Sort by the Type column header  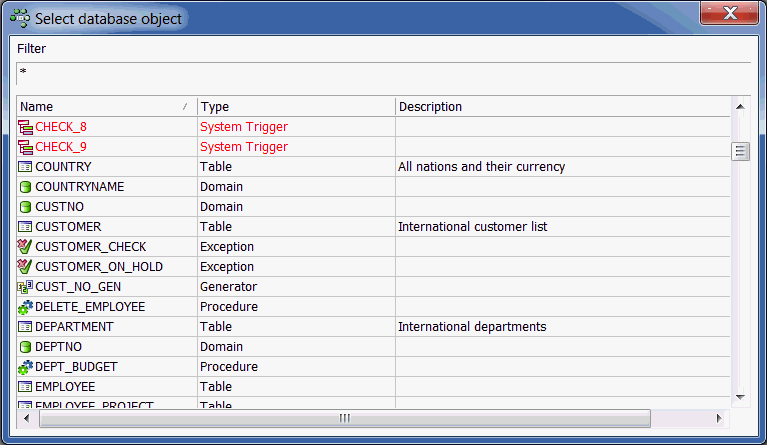tap(296, 107)
